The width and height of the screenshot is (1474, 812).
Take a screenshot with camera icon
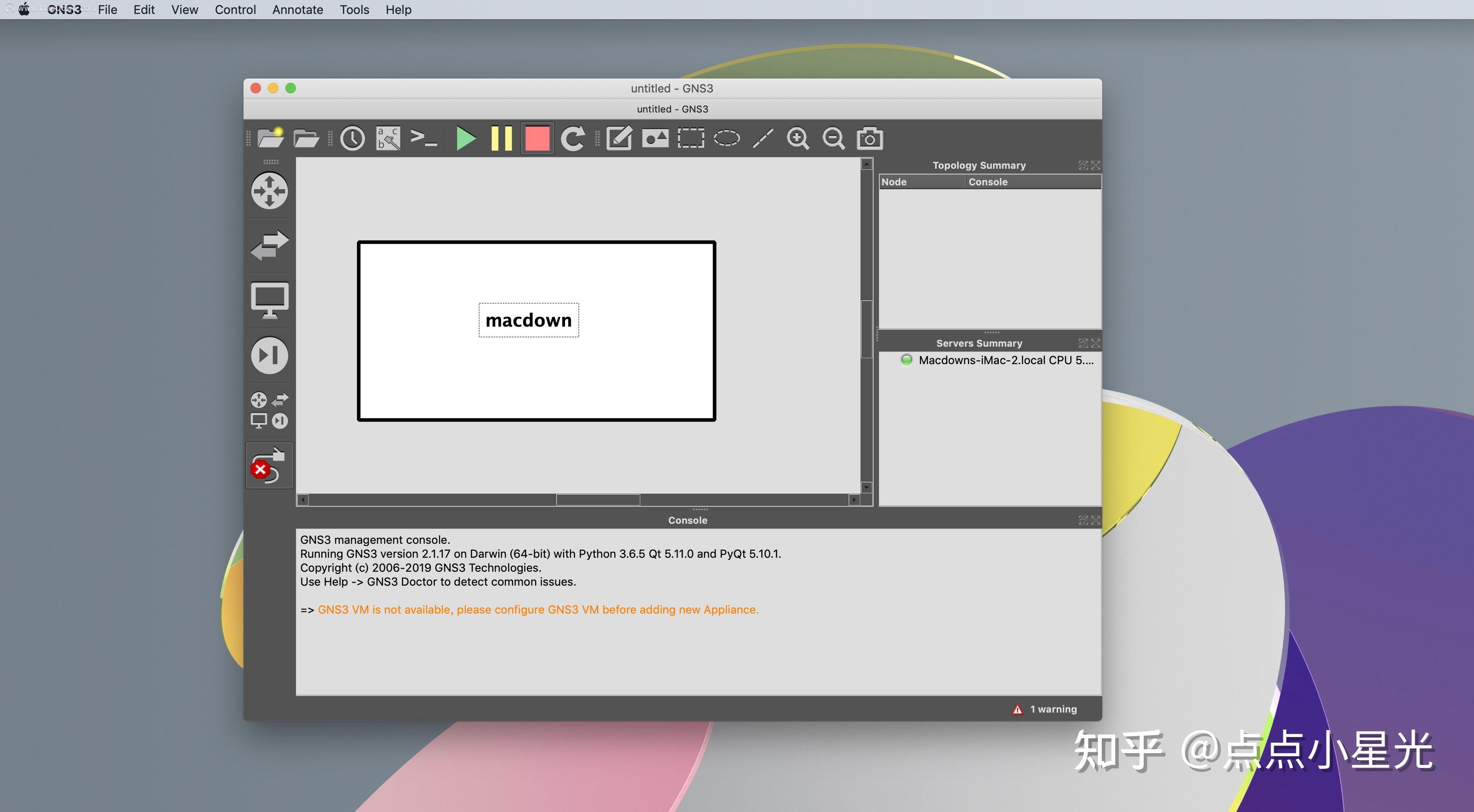tap(870, 138)
